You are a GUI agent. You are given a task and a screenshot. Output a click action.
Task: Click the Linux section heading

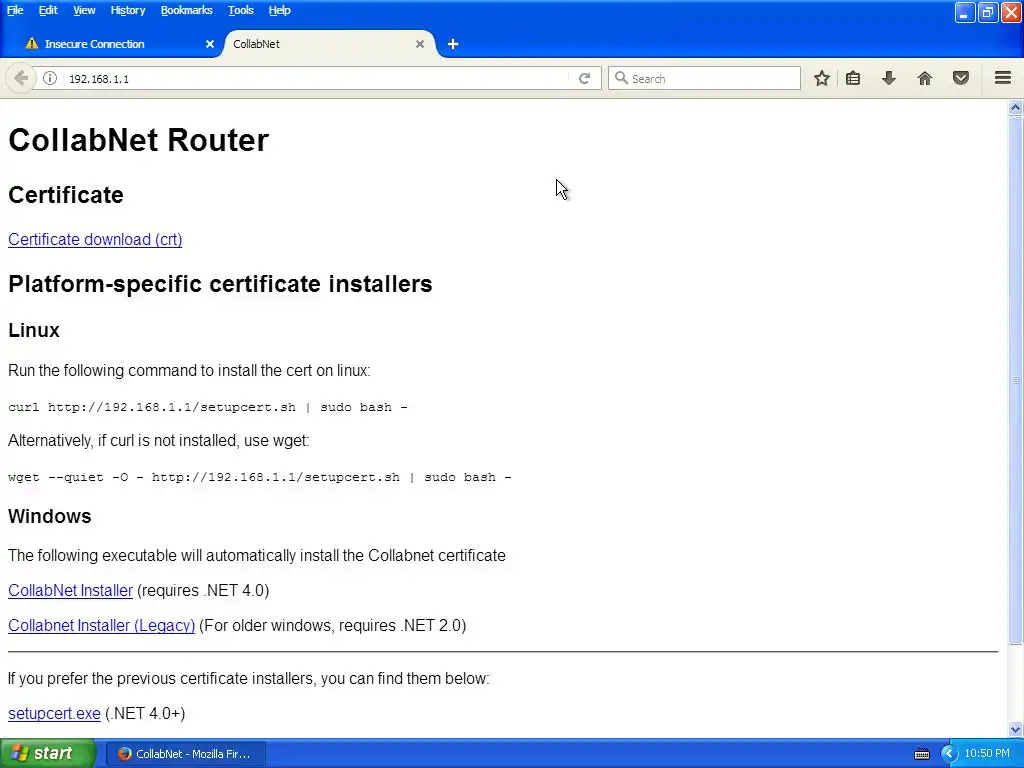click(34, 330)
